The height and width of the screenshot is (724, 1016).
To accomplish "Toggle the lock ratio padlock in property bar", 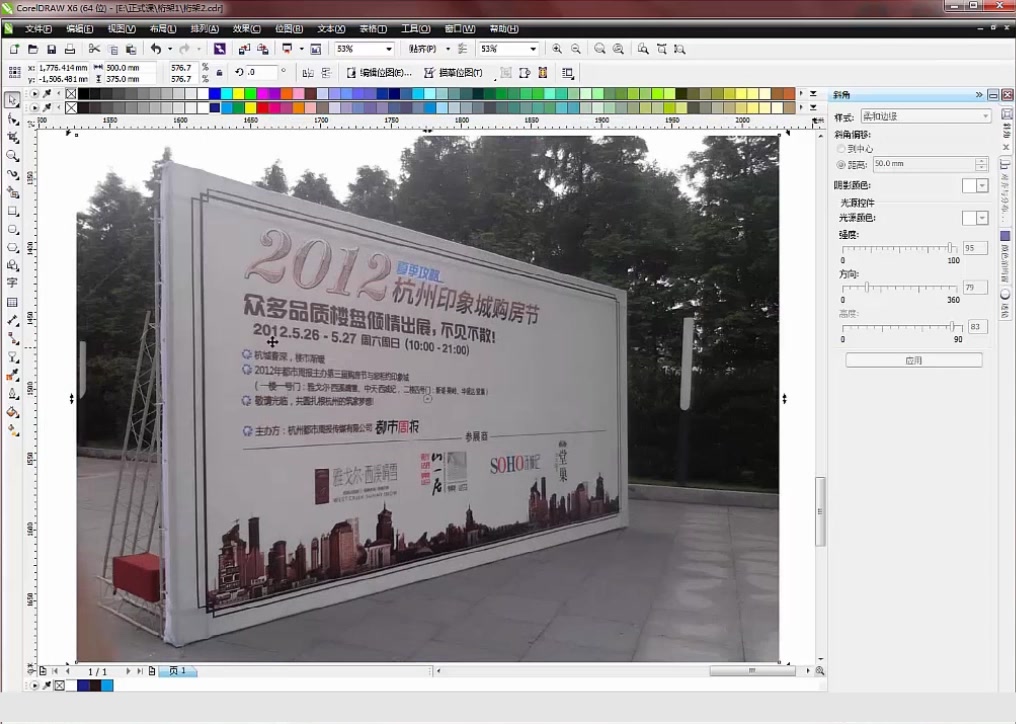I will click(x=220, y=73).
